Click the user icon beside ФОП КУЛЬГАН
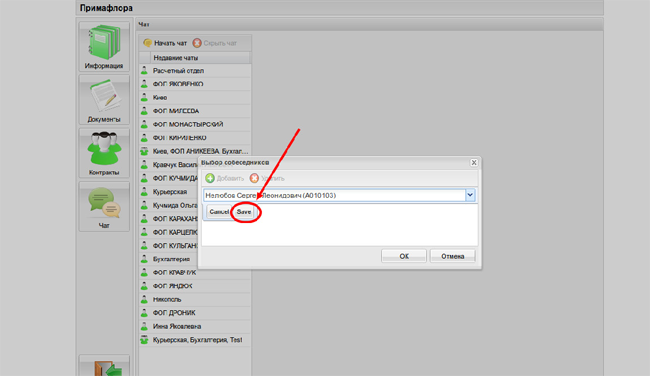 click(144, 245)
